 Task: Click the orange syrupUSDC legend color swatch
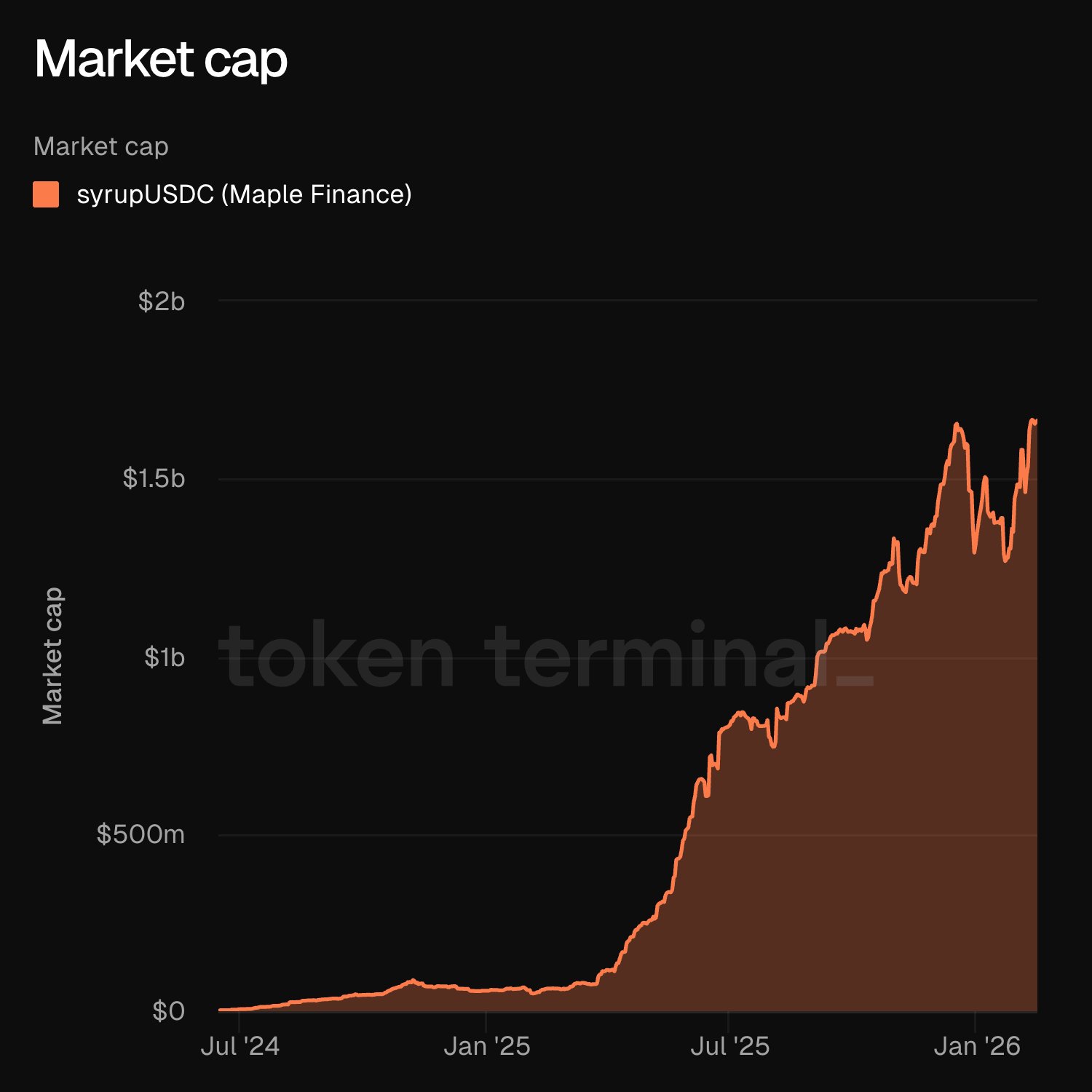[x=46, y=194]
